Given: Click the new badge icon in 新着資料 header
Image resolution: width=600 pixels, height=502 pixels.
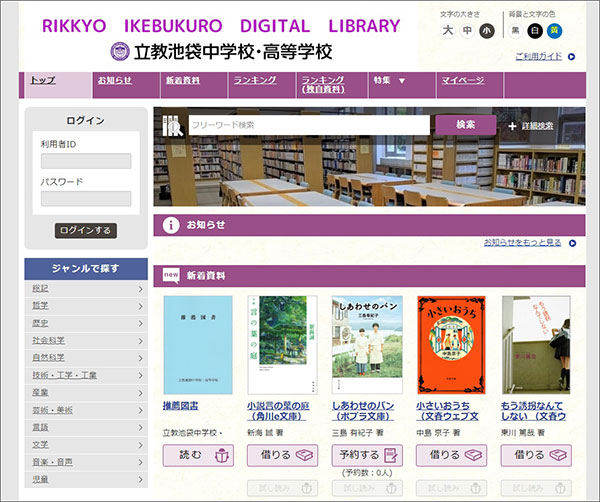Looking at the screenshot, I should pyautogui.click(x=171, y=275).
